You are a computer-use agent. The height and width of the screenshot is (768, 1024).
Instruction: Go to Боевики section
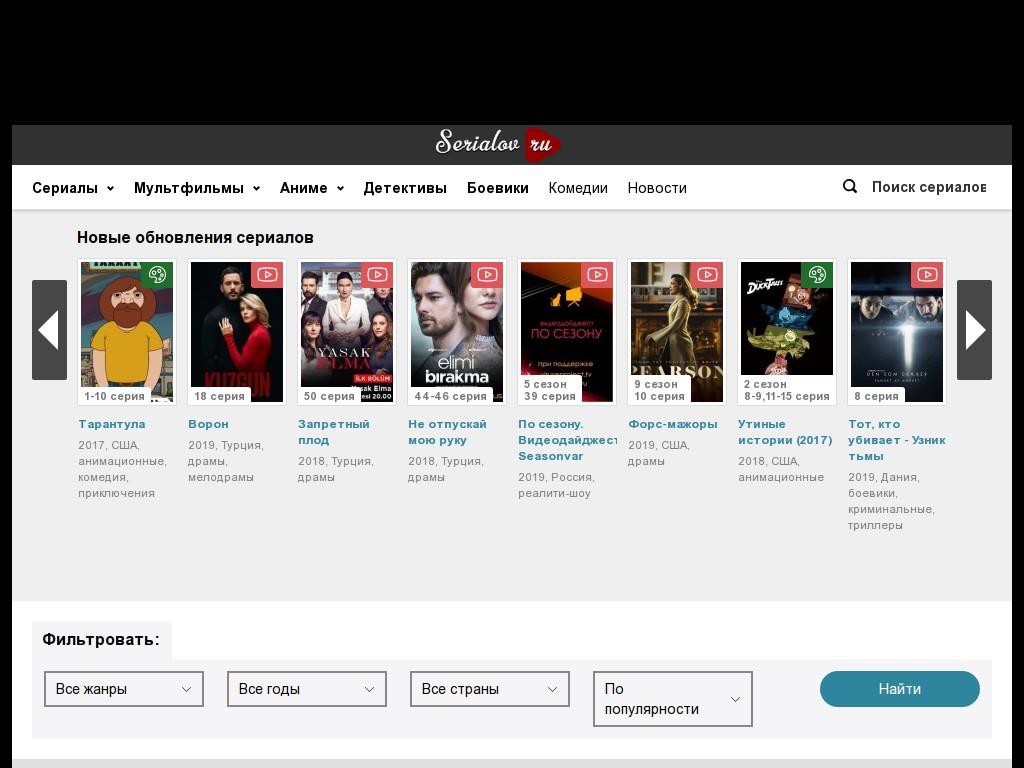(x=498, y=188)
